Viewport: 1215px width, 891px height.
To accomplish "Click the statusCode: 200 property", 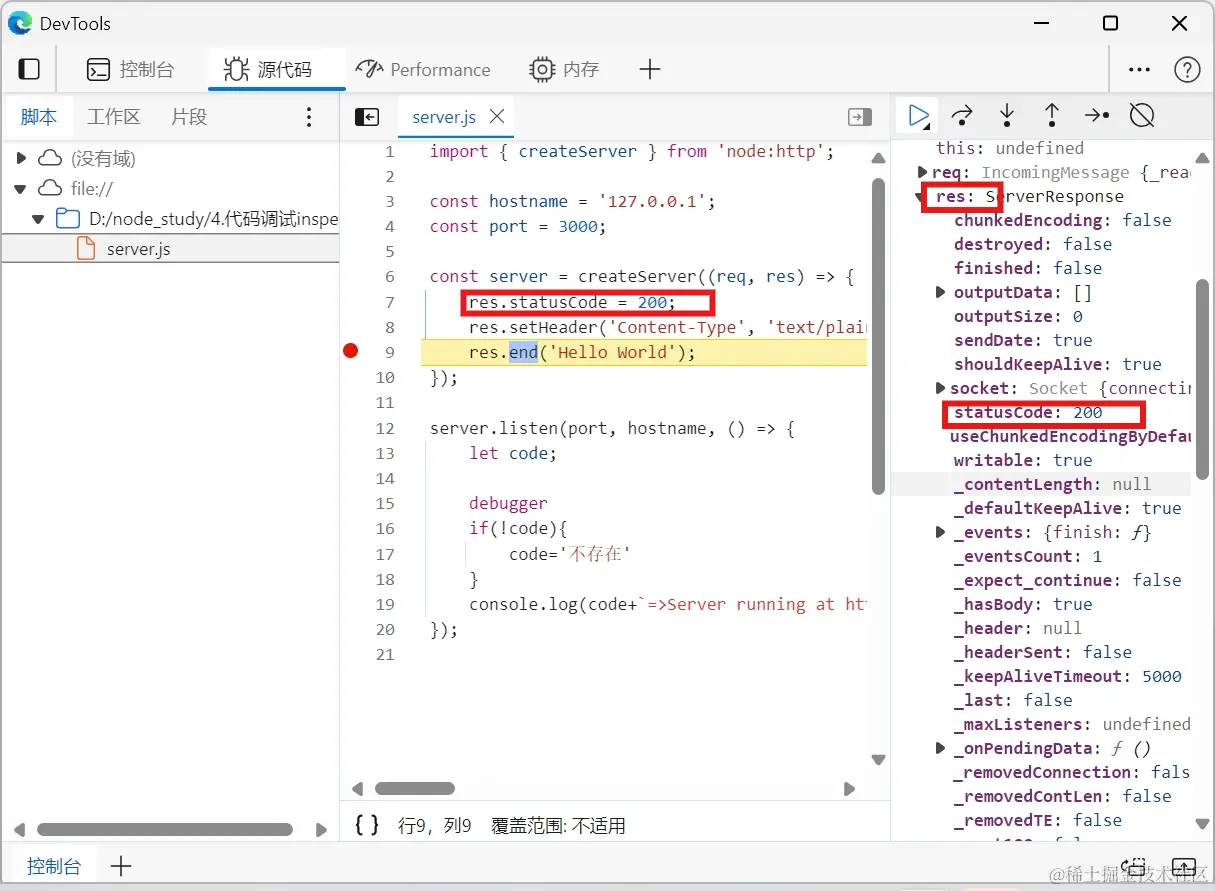I will point(1028,412).
